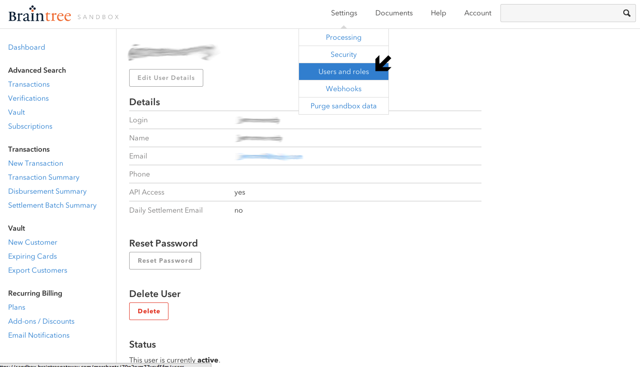Click Edit User Details button
This screenshot has height=367, width=640.
166,78
